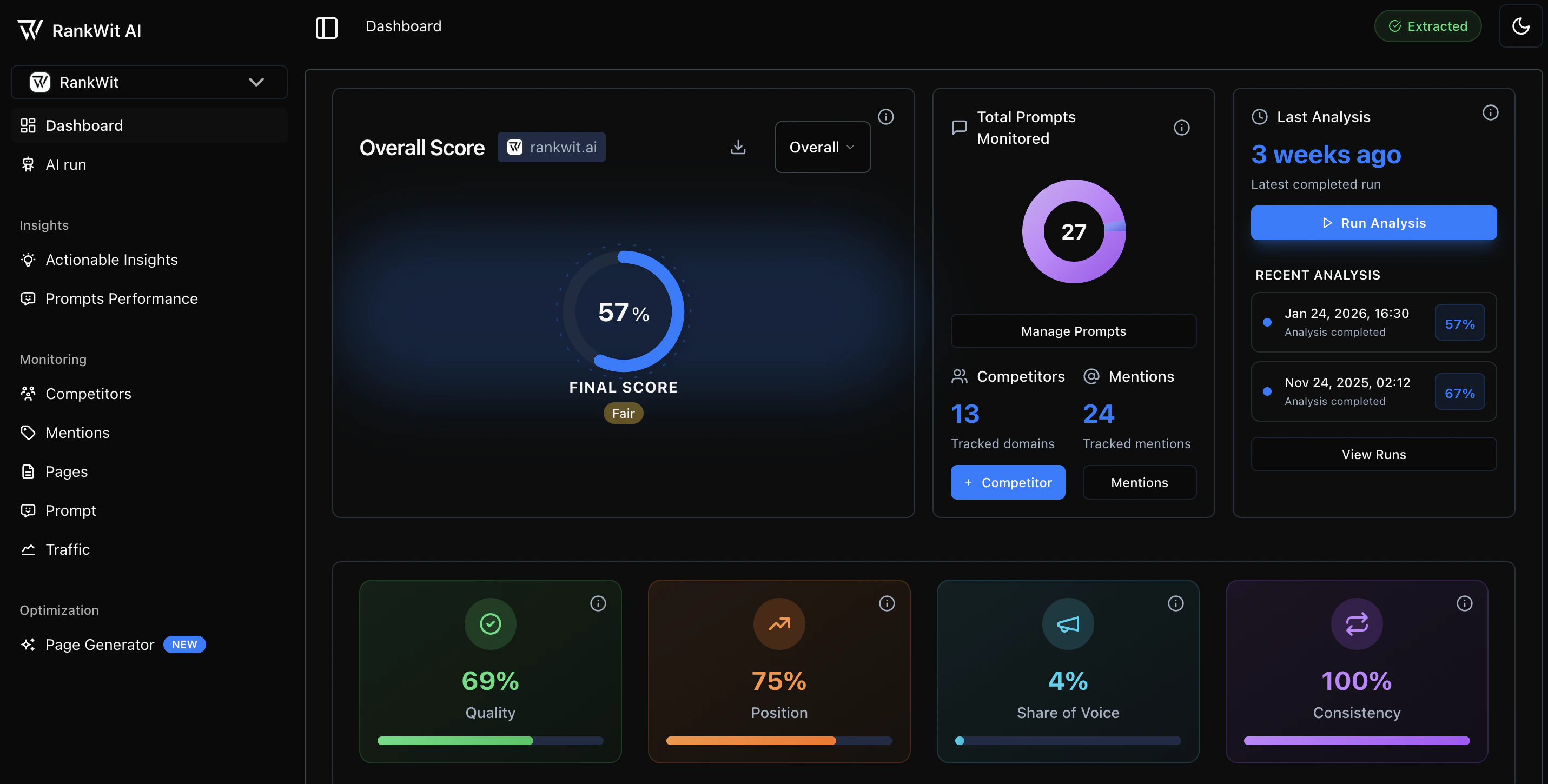Click the info icon on Quality card
This screenshot has height=784, width=1548.
(597, 603)
